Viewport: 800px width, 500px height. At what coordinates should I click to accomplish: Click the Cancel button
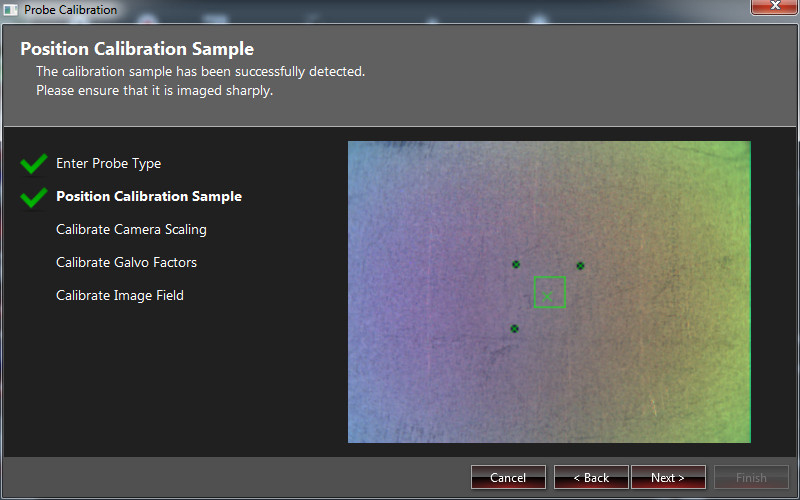[x=508, y=477]
